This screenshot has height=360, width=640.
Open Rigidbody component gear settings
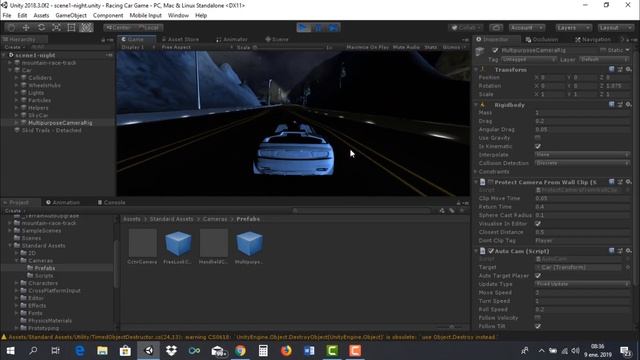point(629,104)
